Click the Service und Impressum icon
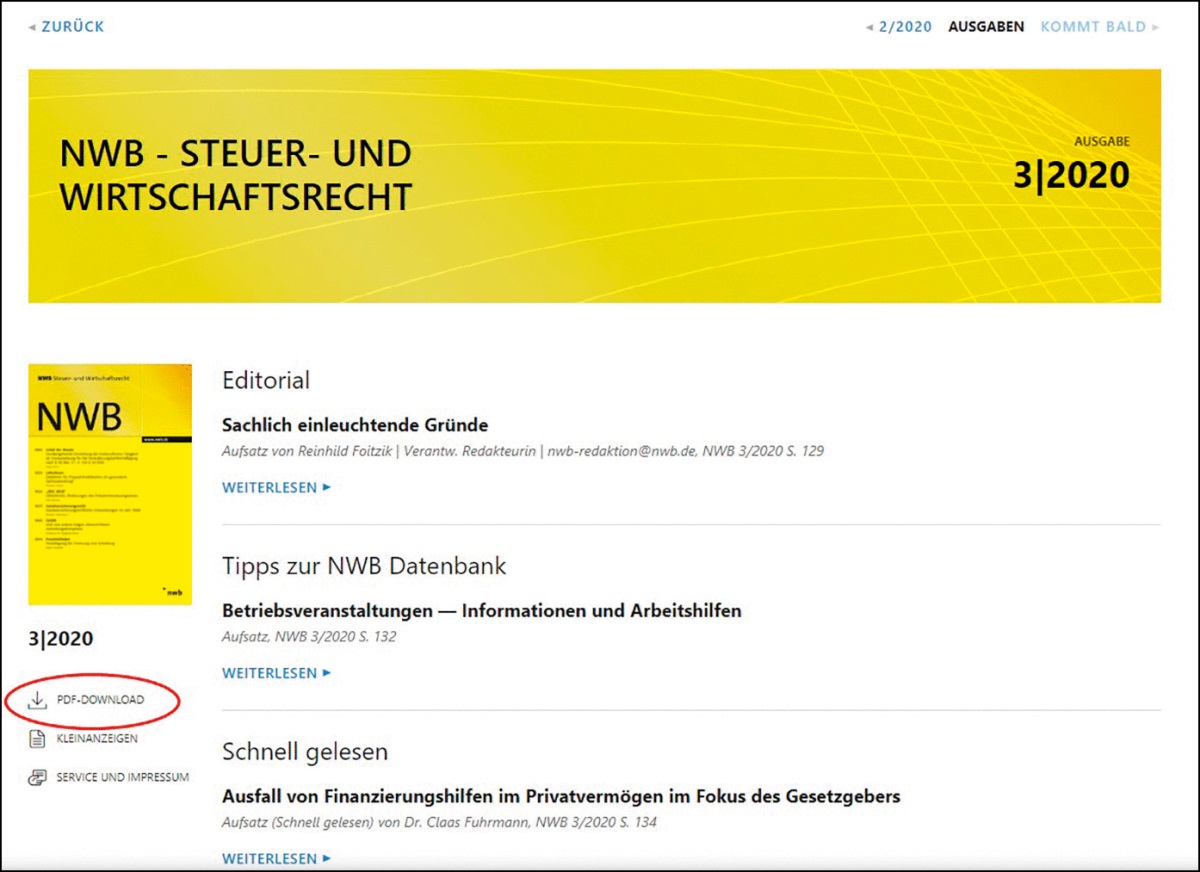 tap(37, 777)
